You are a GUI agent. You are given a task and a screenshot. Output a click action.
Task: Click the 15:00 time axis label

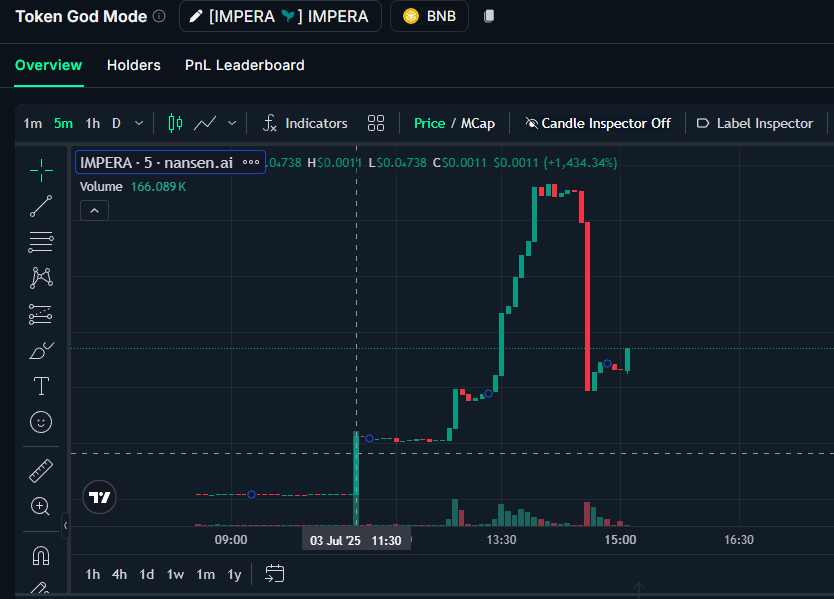[620, 540]
